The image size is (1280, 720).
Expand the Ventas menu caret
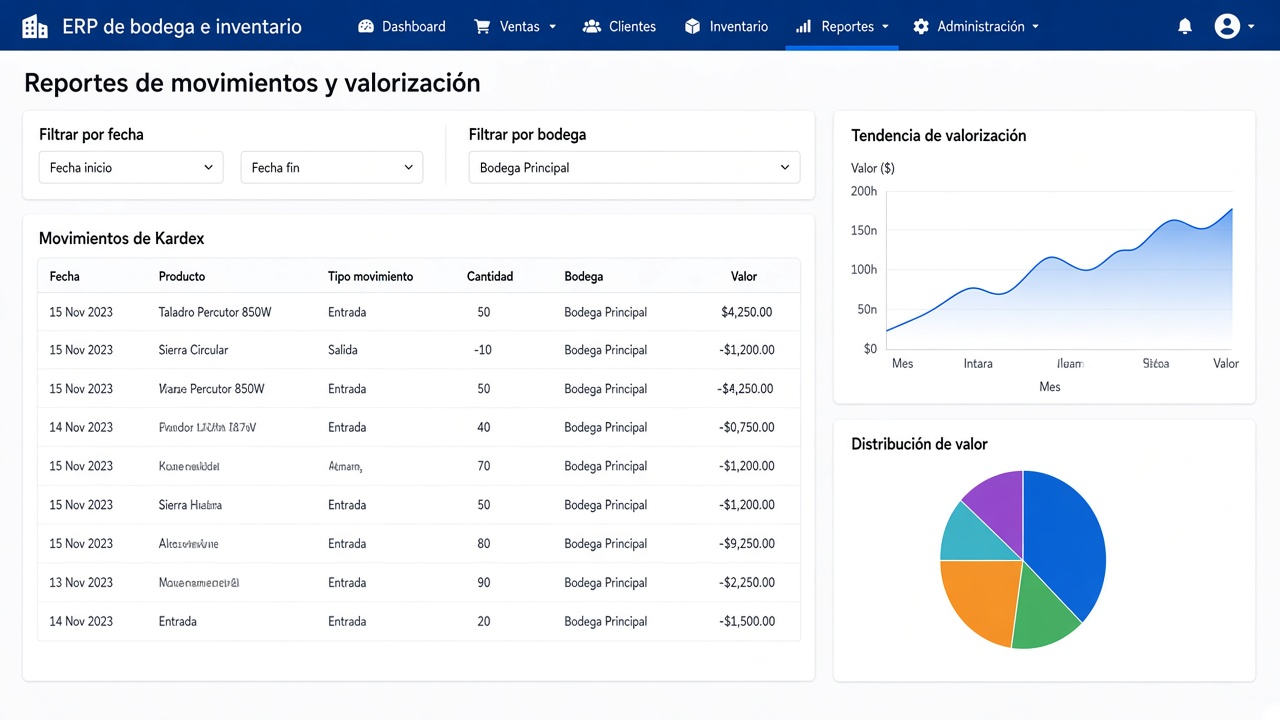552,27
